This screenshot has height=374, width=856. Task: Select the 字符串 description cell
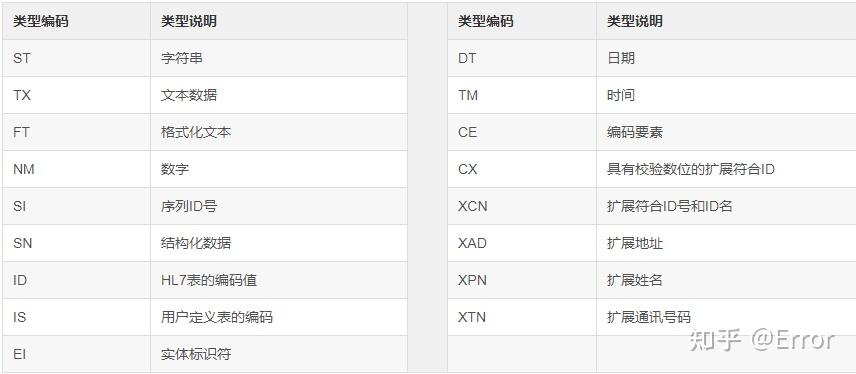pos(279,58)
